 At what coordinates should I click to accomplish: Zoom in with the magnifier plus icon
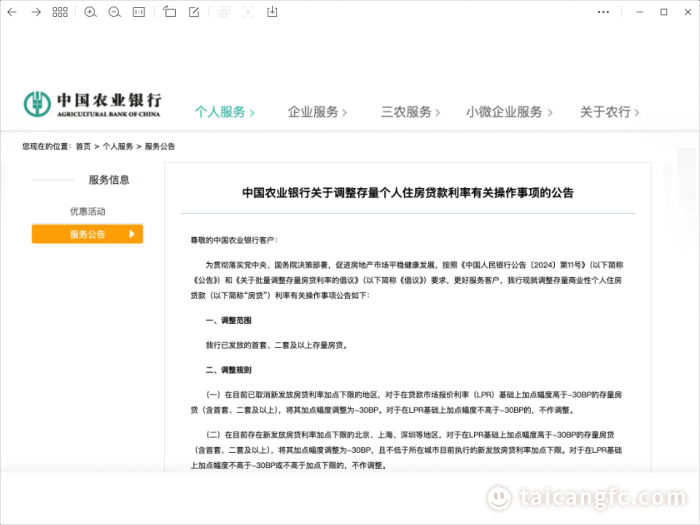[x=90, y=12]
